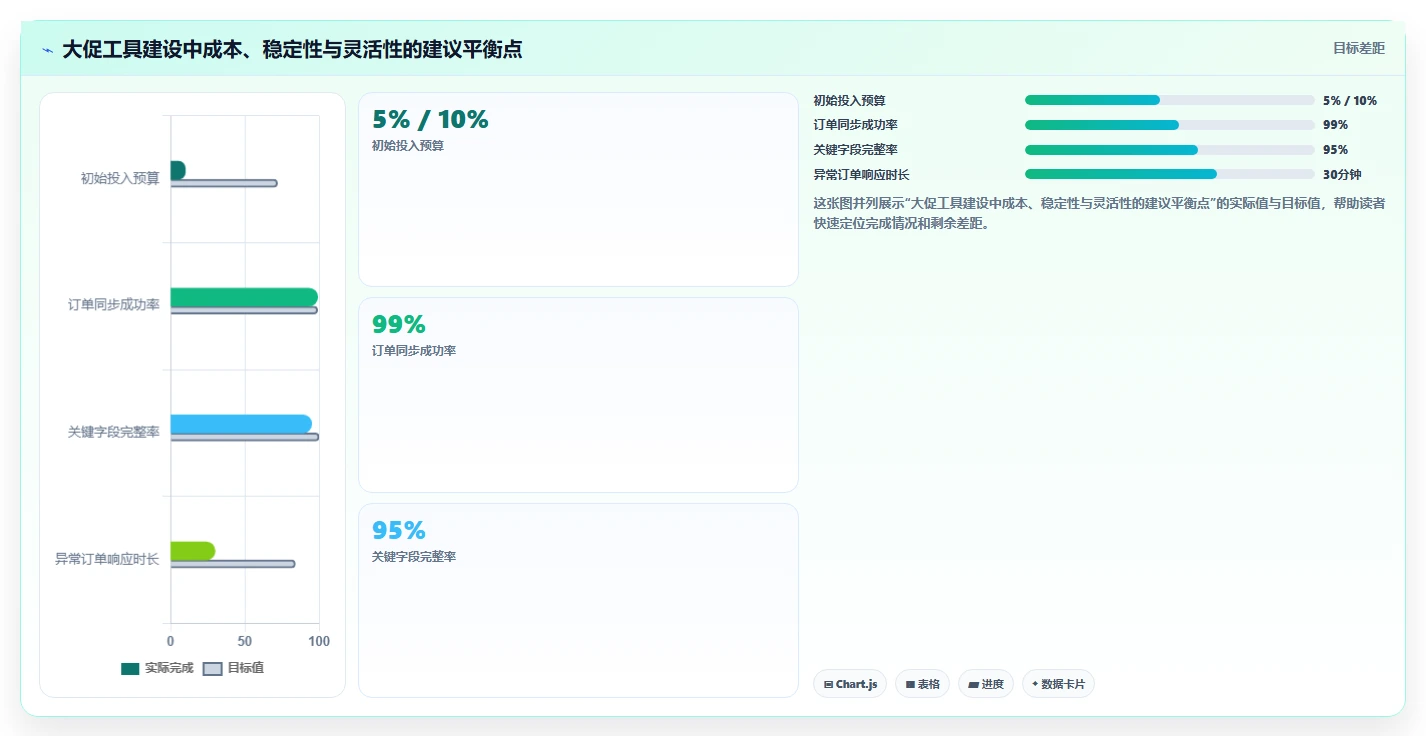Click the page title 大促工具建设中成本
Screen dimensions: 1426x736
292,49
